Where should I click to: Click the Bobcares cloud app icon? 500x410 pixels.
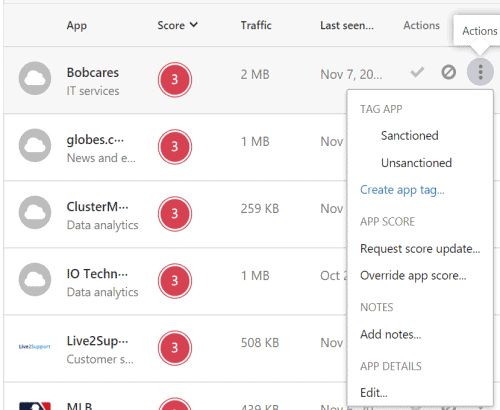point(35,78)
